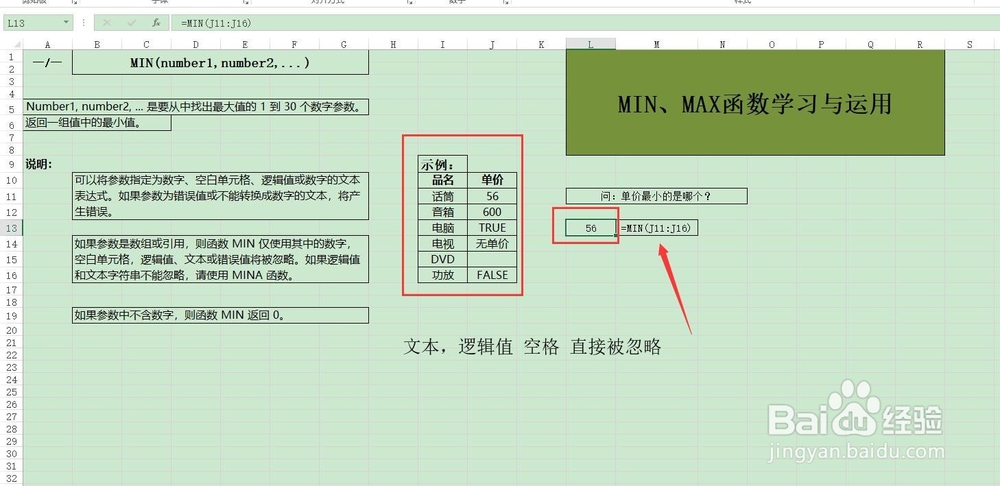
Task: Select column B header
Action: pyautogui.click(x=97, y=44)
